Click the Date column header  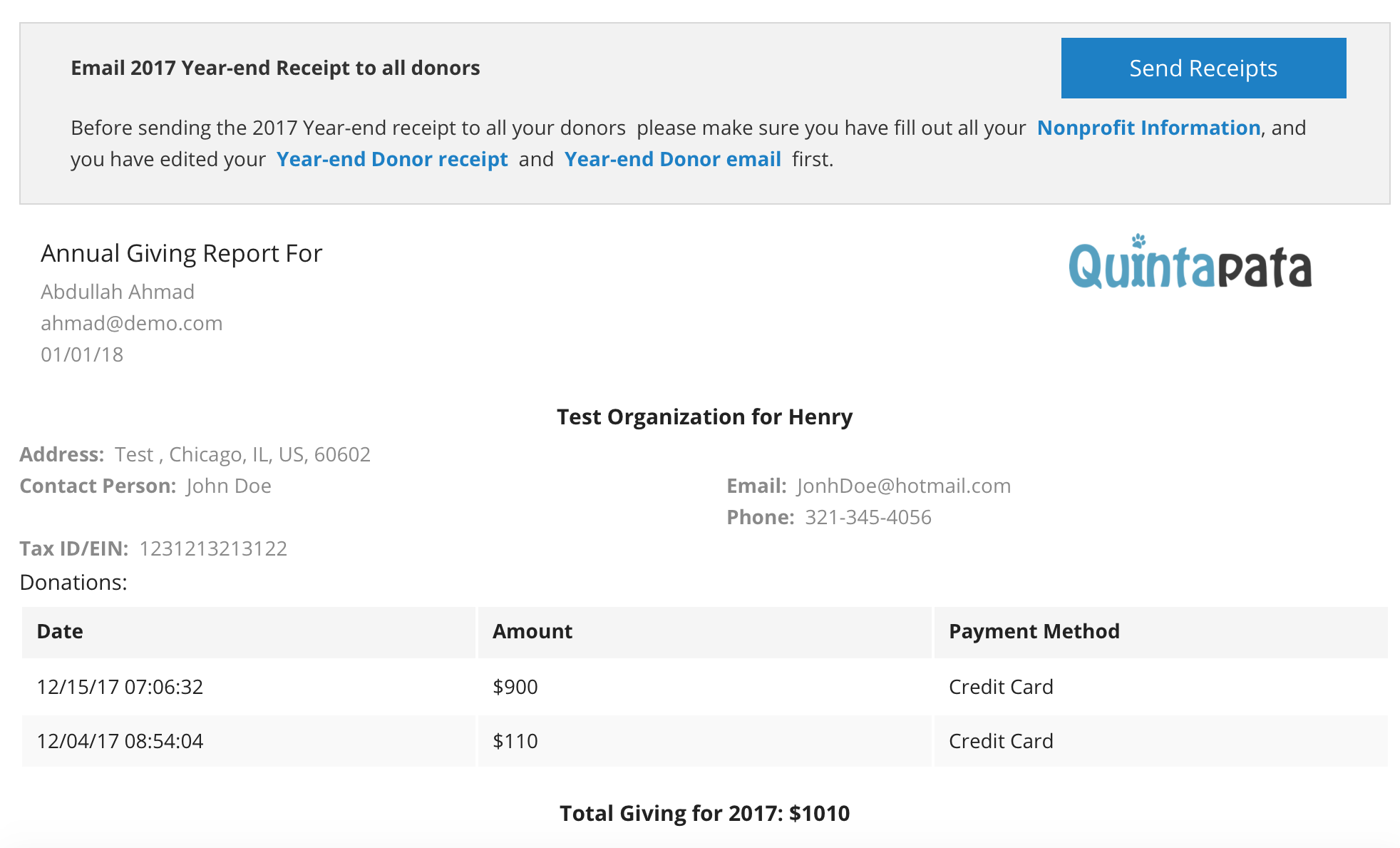coord(60,631)
